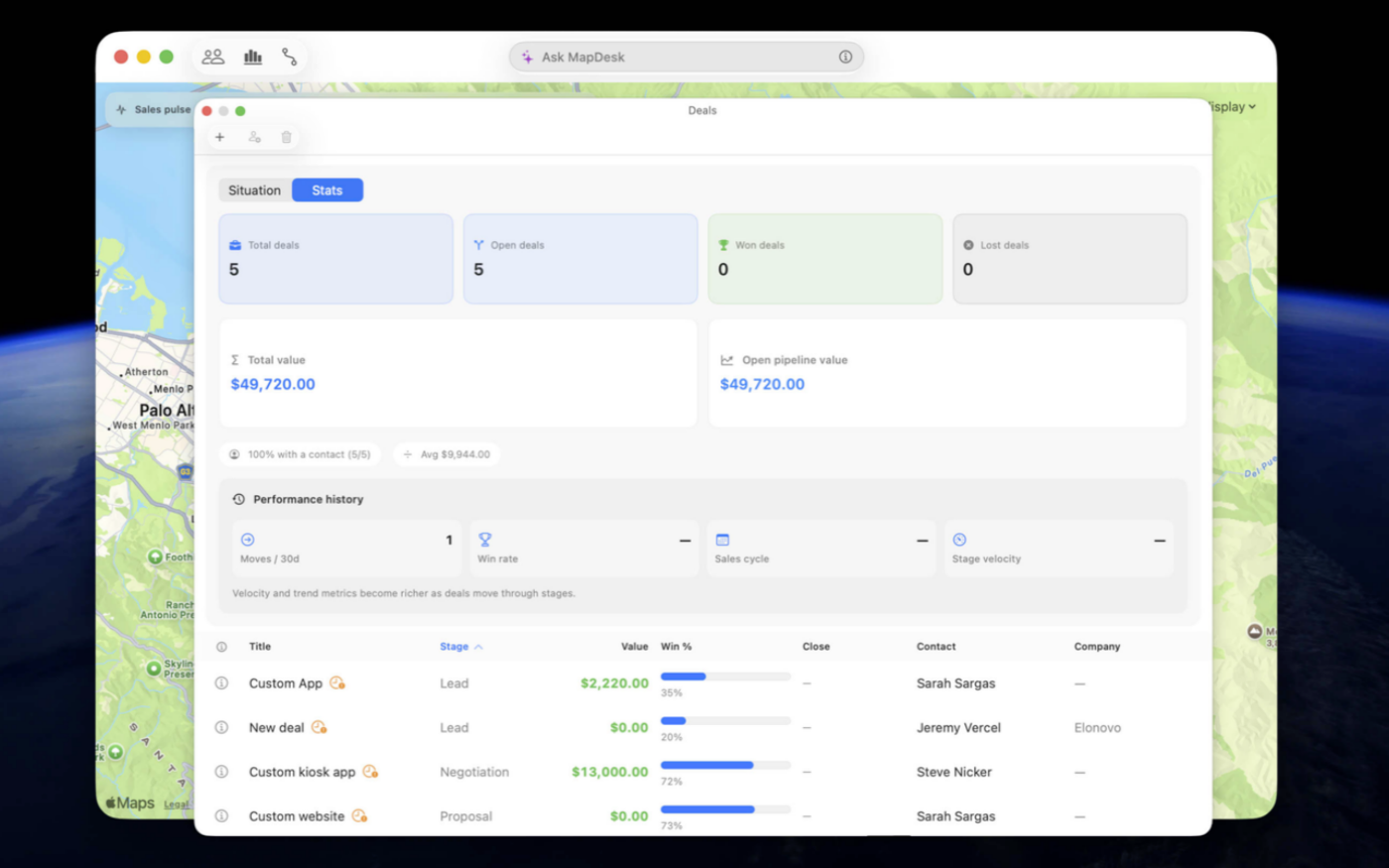Click the Custom App win percent bar
Screen dimensions: 1389x868
tap(726, 677)
